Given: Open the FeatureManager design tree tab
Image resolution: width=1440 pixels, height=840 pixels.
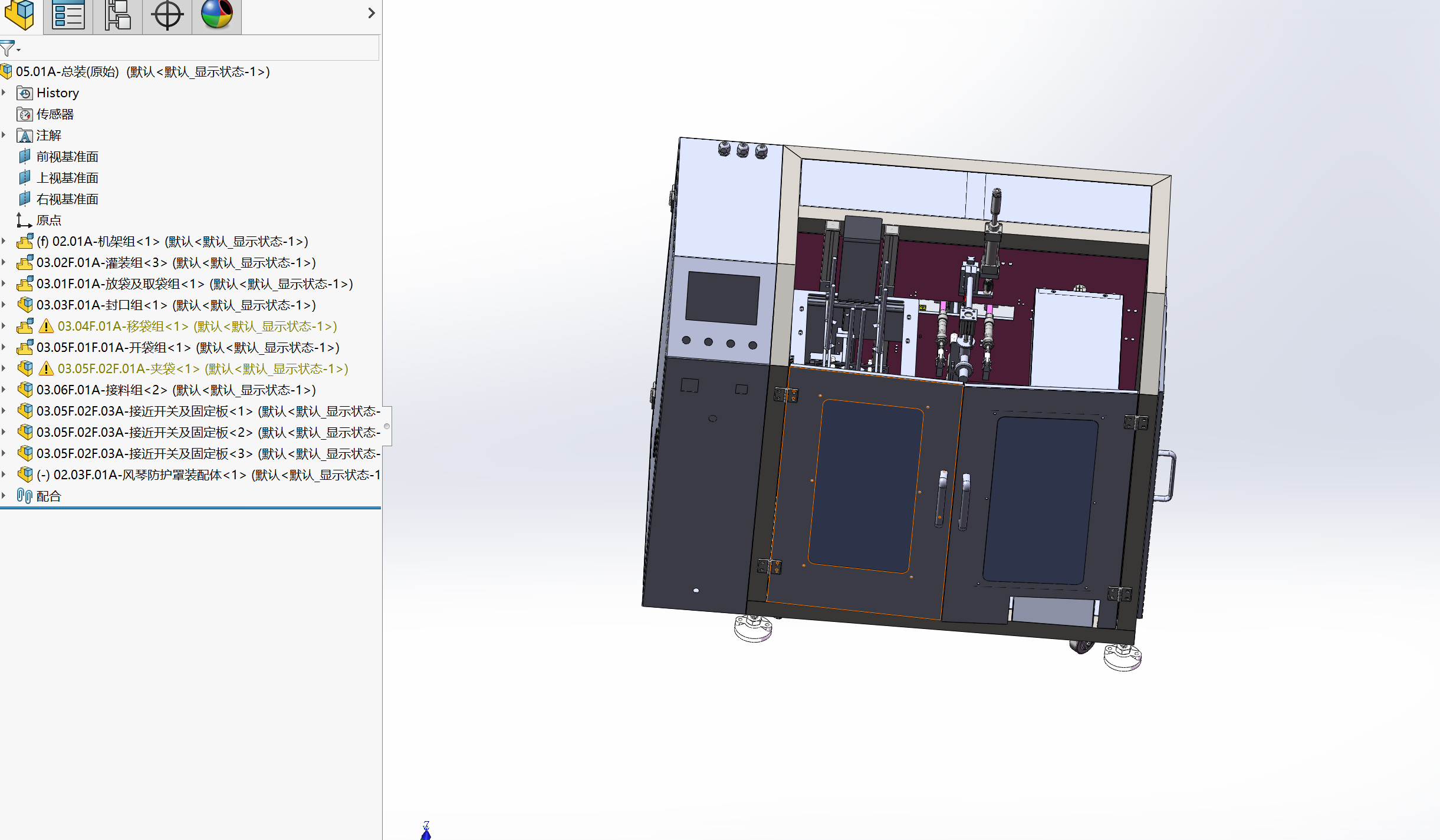Looking at the screenshot, I should [20, 14].
